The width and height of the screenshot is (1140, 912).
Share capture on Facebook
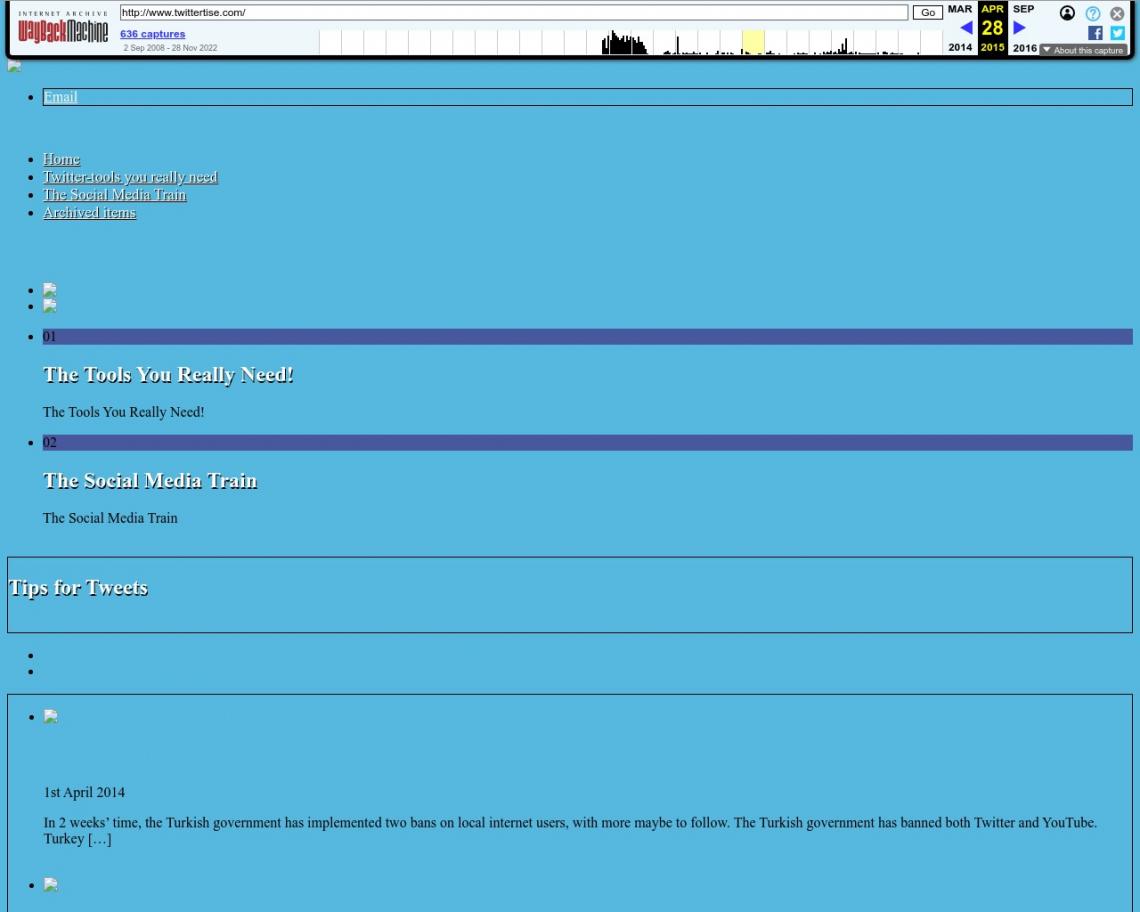1095,33
